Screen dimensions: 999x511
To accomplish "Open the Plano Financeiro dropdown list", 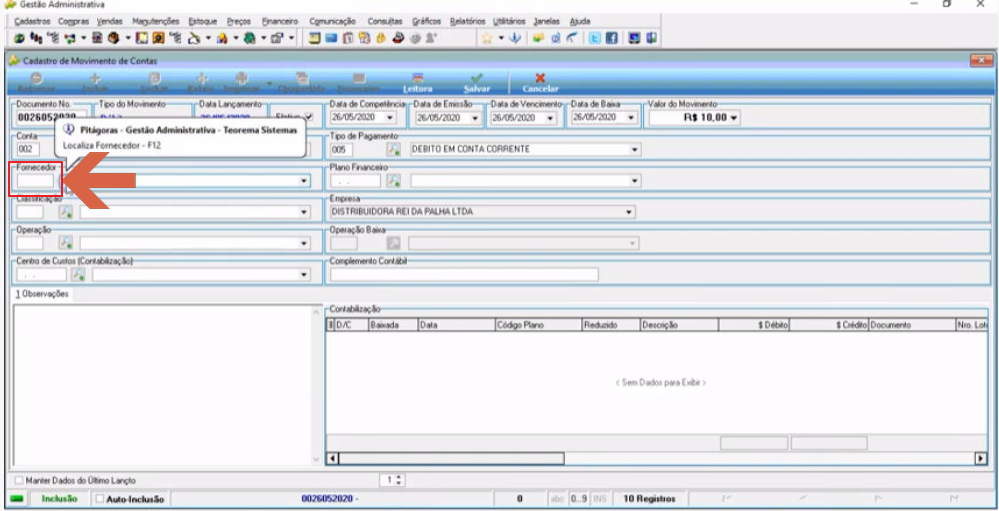I will point(635,181).
